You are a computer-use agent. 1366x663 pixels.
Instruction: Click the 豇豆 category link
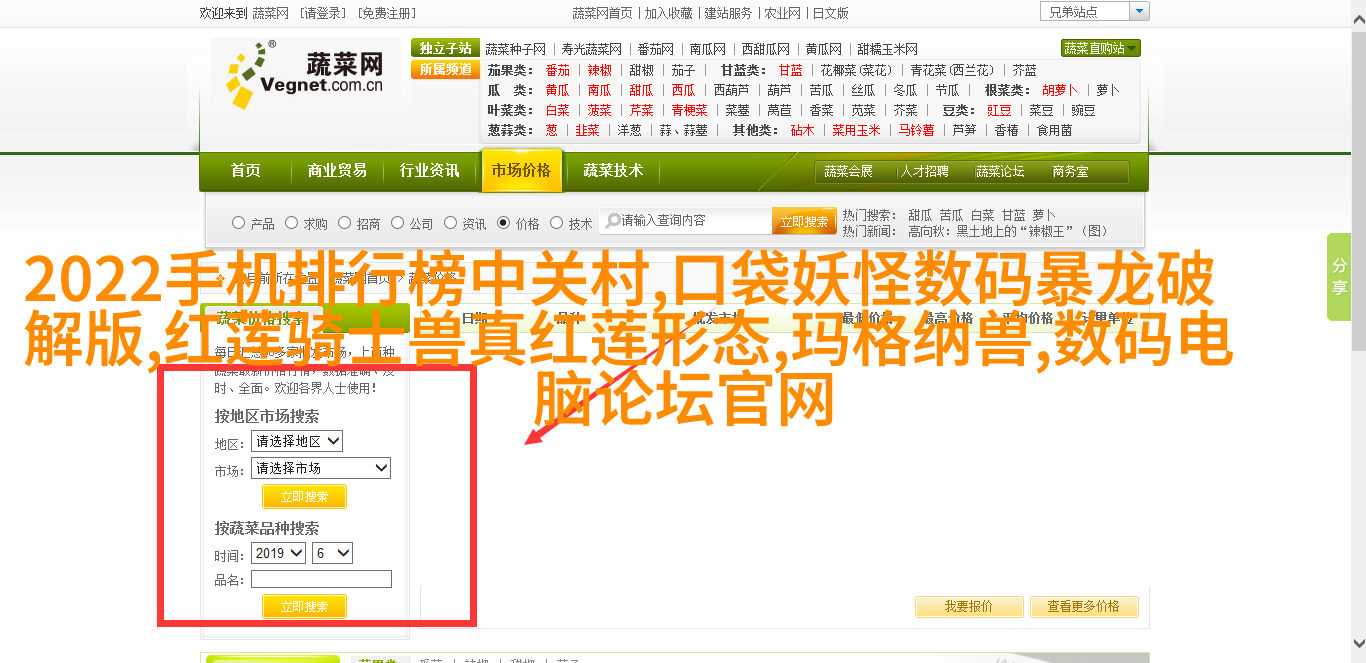(x=999, y=110)
